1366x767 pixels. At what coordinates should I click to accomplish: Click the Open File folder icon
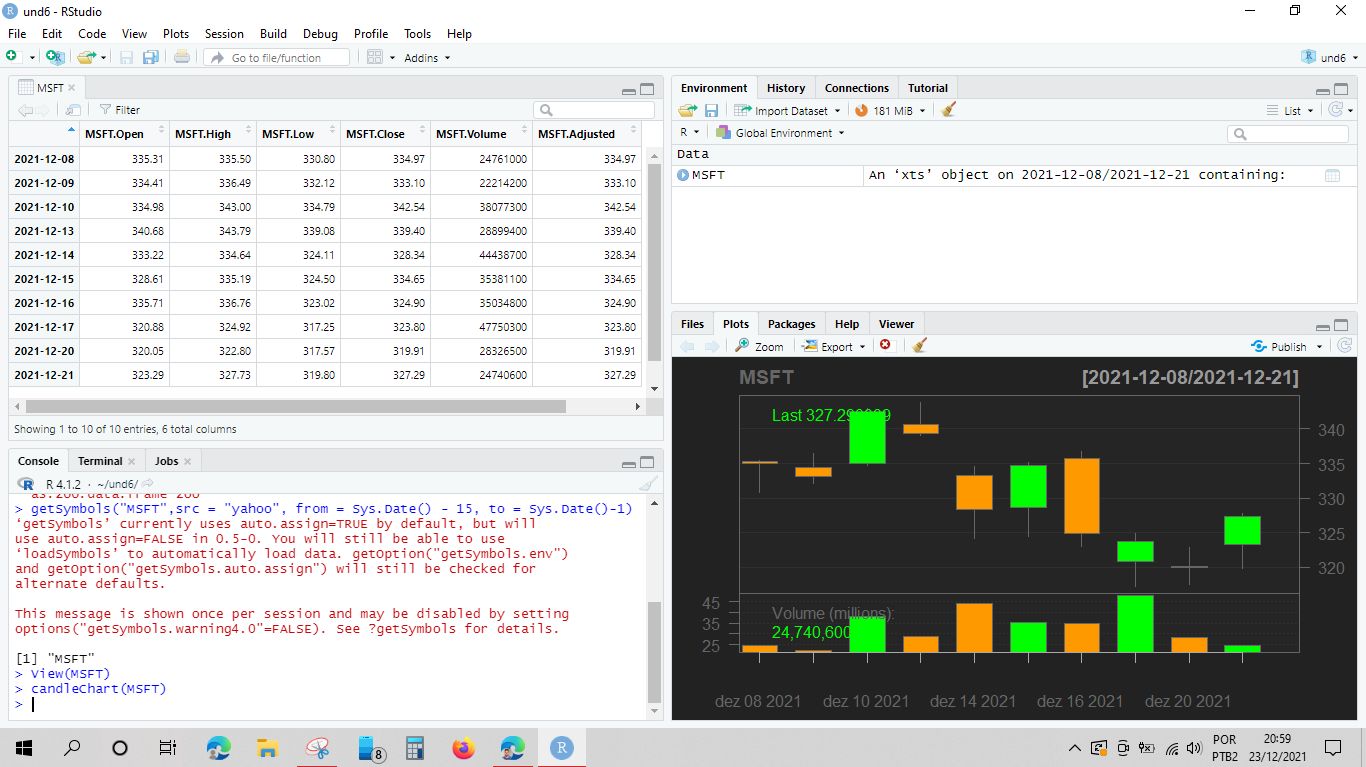pyautogui.click(x=86, y=57)
